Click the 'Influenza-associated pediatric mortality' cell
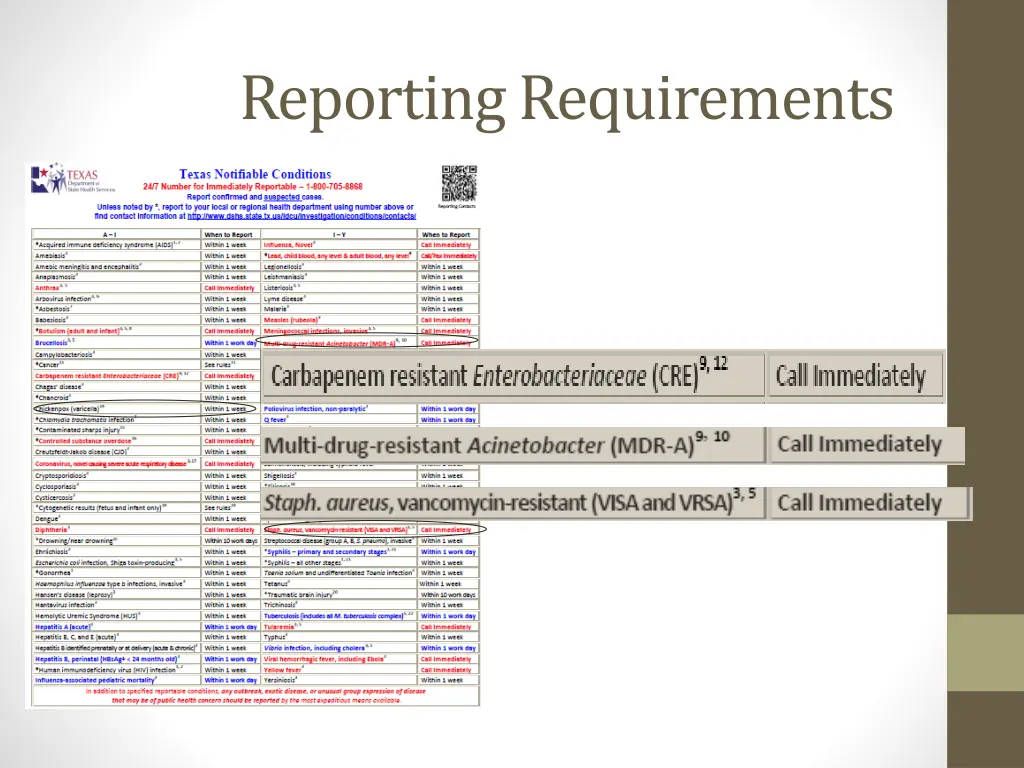The height and width of the screenshot is (768, 1024). point(116,680)
